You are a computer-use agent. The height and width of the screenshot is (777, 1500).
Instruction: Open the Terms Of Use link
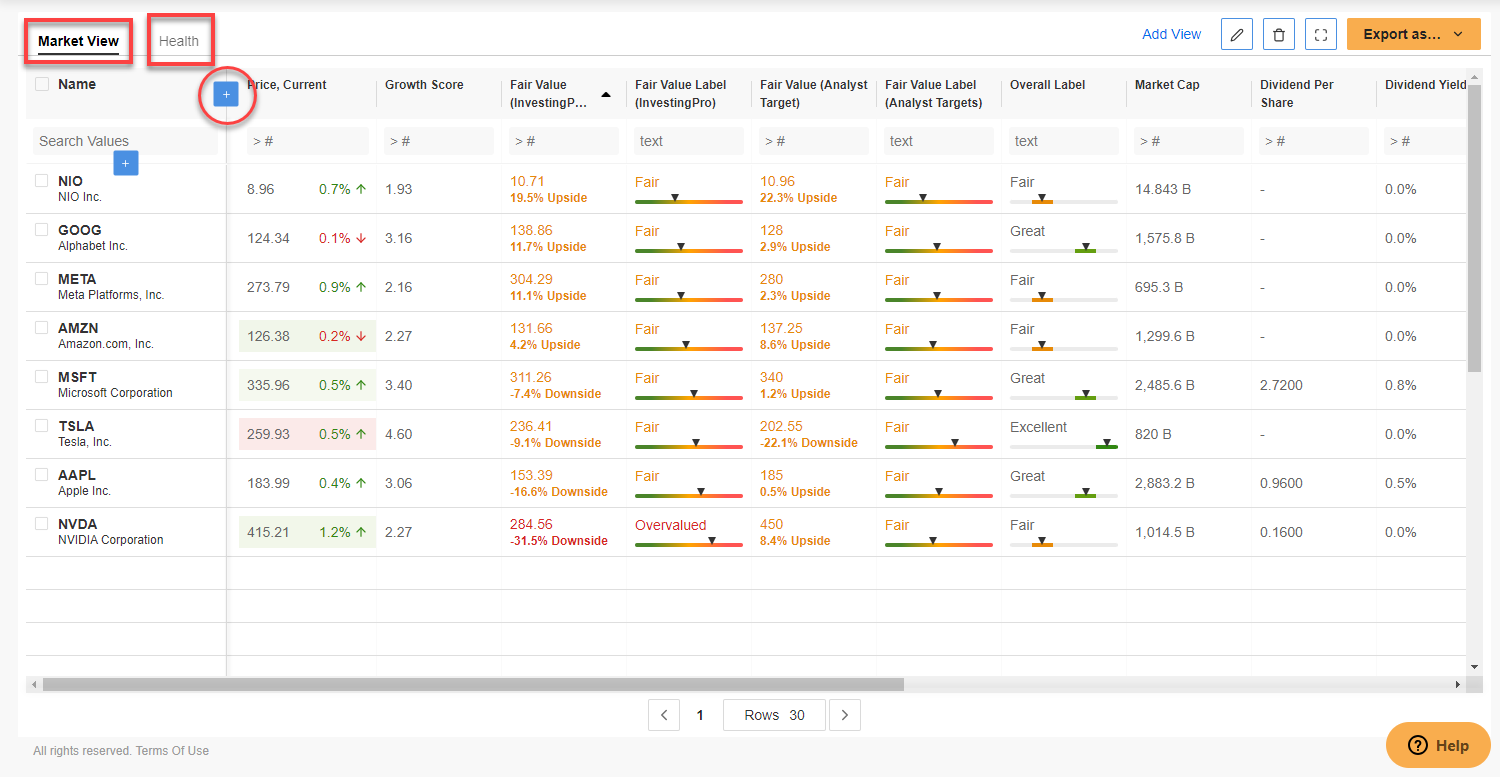point(172,751)
